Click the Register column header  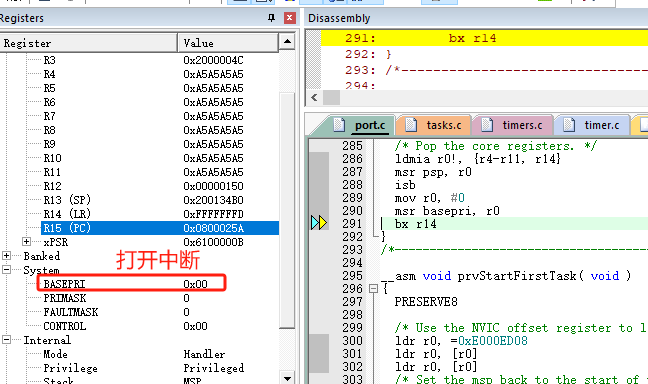88,43
